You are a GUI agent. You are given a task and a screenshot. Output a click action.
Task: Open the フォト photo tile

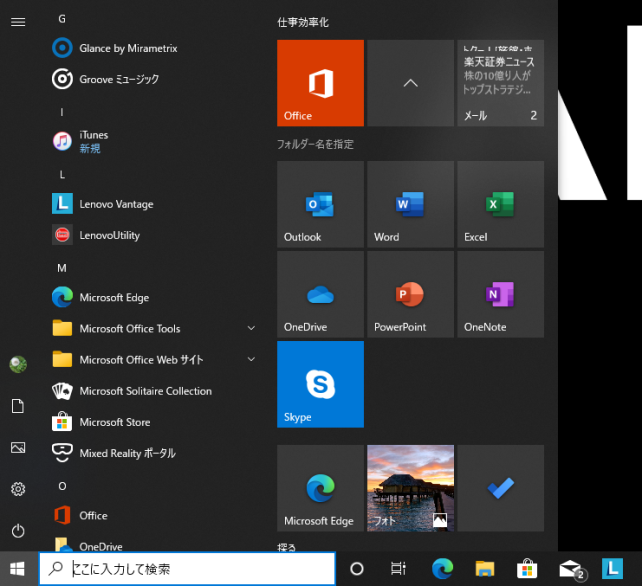tap(410, 488)
